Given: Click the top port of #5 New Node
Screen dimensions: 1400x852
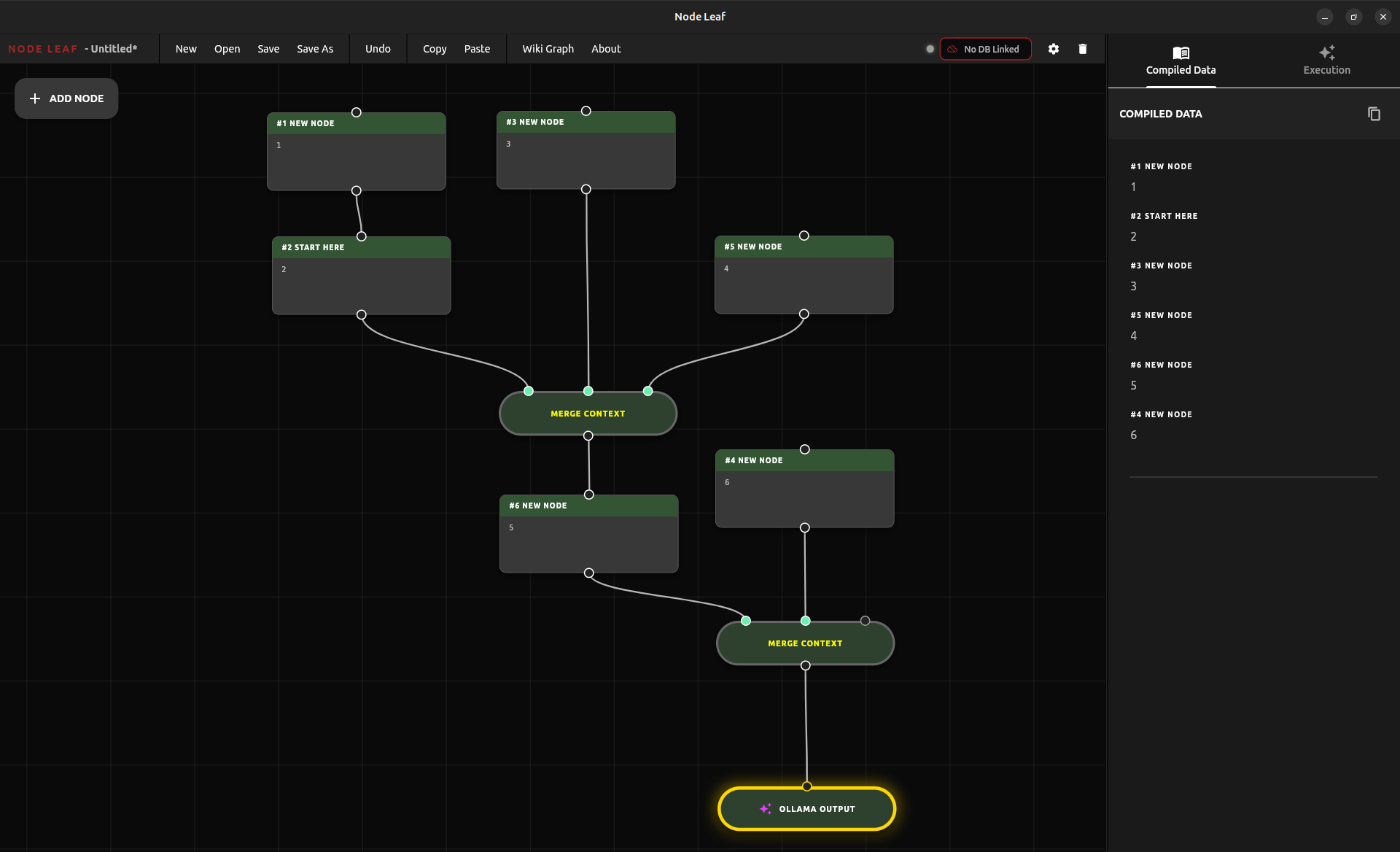Looking at the screenshot, I should point(804,236).
